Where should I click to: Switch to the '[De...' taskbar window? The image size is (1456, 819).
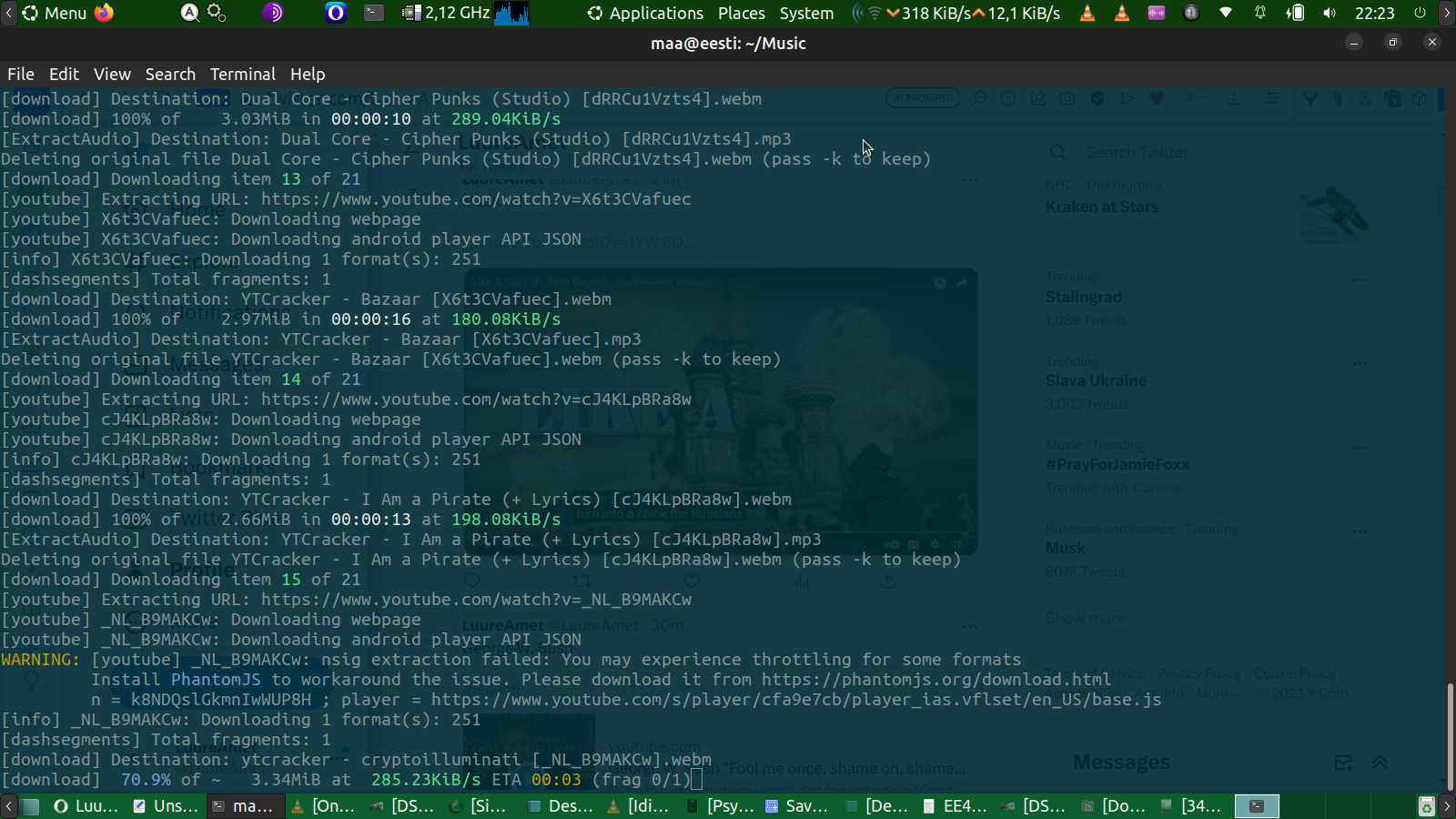[x=876, y=806]
